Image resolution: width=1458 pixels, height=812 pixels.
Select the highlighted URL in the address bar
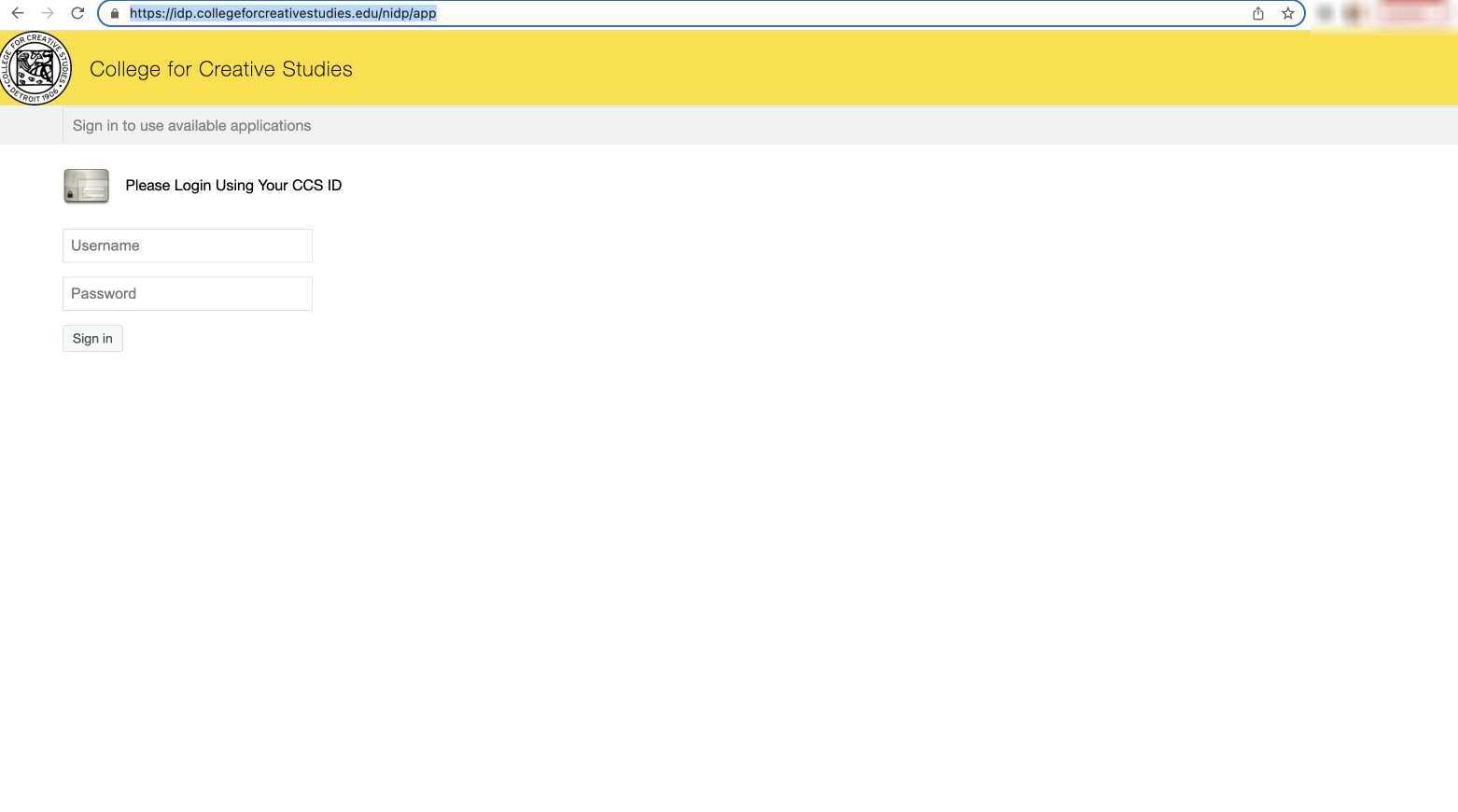tap(282, 13)
